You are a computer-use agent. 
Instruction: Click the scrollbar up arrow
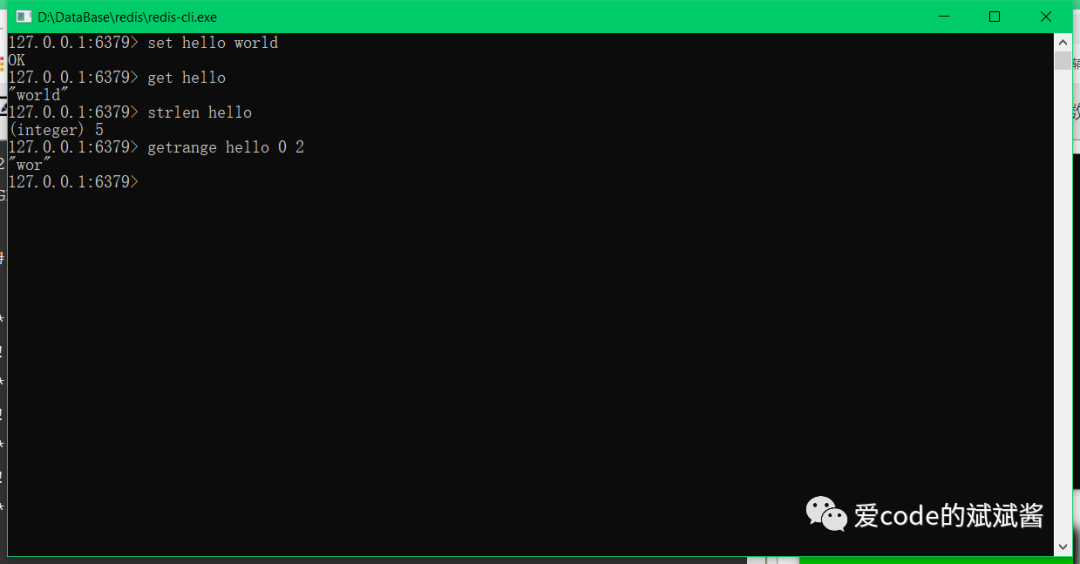[x=1063, y=42]
